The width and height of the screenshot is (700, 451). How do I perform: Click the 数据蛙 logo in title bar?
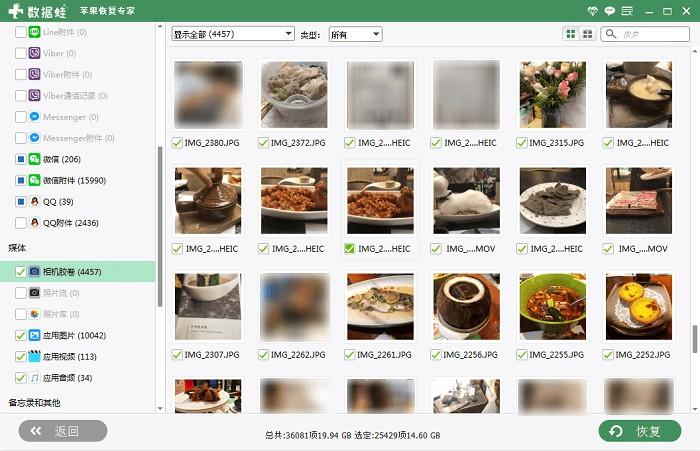coord(38,11)
